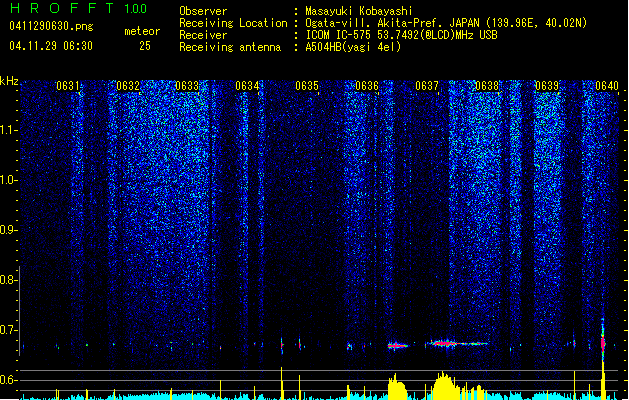Click the 0634 time marker
Image resolution: width=629 pixels, height=400 pixels.
point(247,86)
